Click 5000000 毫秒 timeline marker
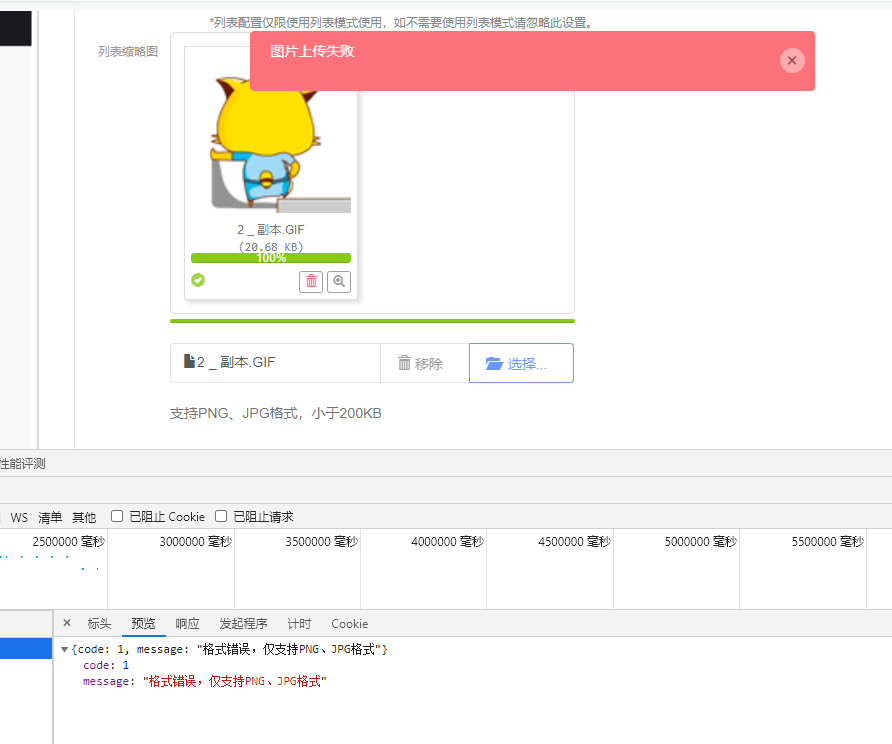Screen dimensions: 892x744 pos(701,542)
